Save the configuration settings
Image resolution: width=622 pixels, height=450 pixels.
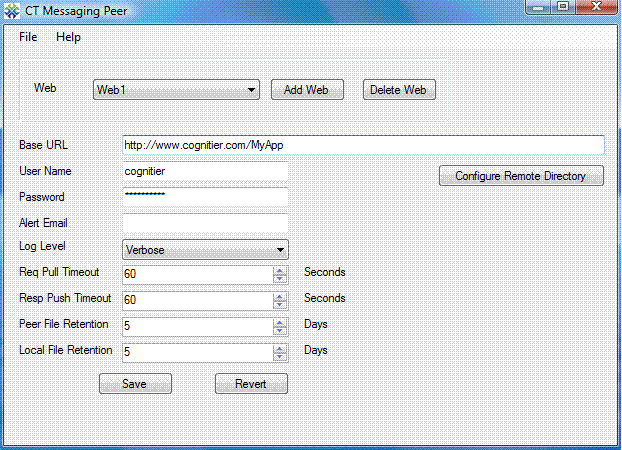[x=135, y=384]
